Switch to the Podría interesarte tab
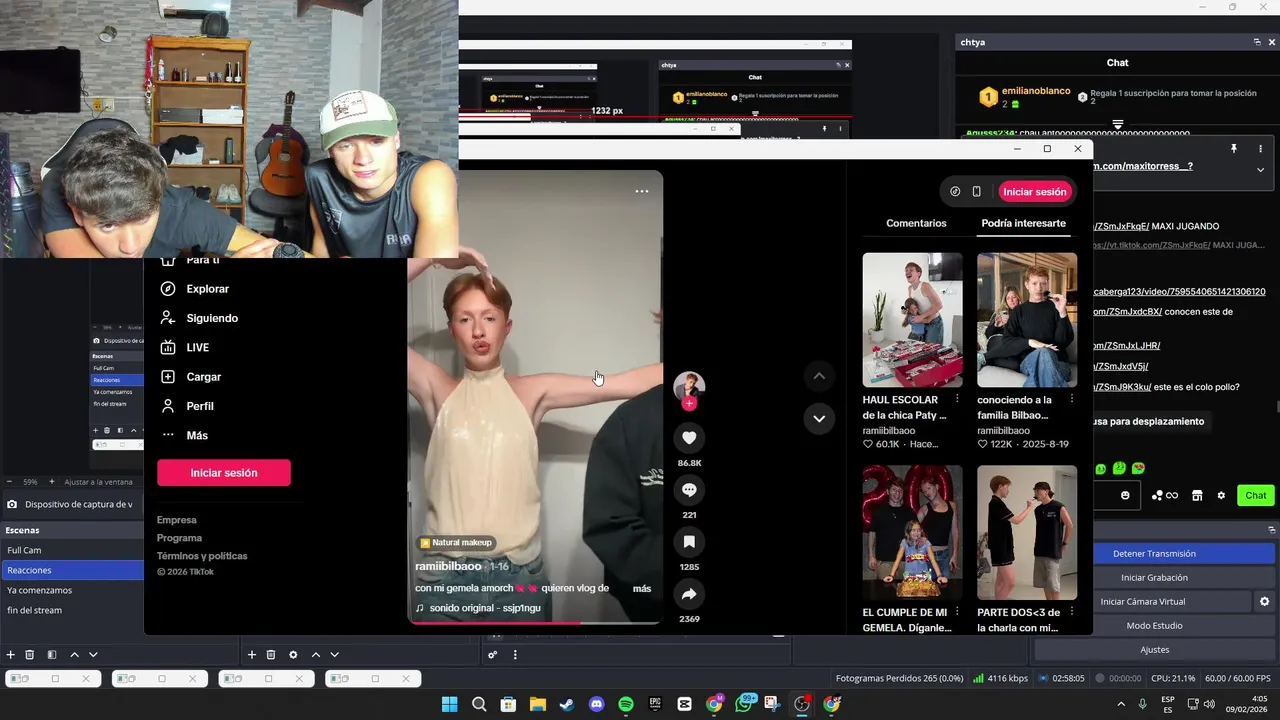1280x720 pixels. (x=1023, y=223)
